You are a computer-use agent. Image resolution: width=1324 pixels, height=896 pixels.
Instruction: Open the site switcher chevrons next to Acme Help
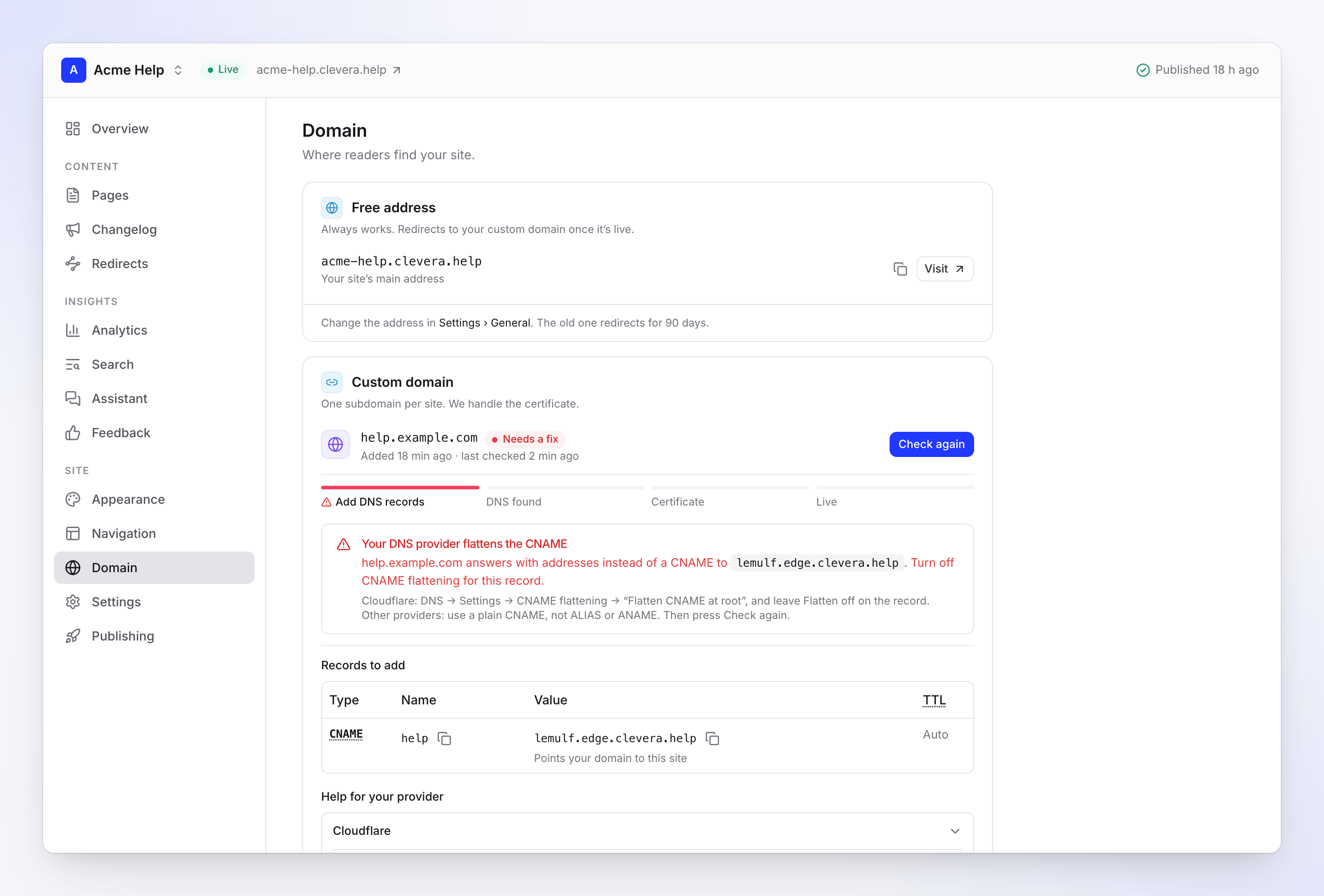click(179, 70)
